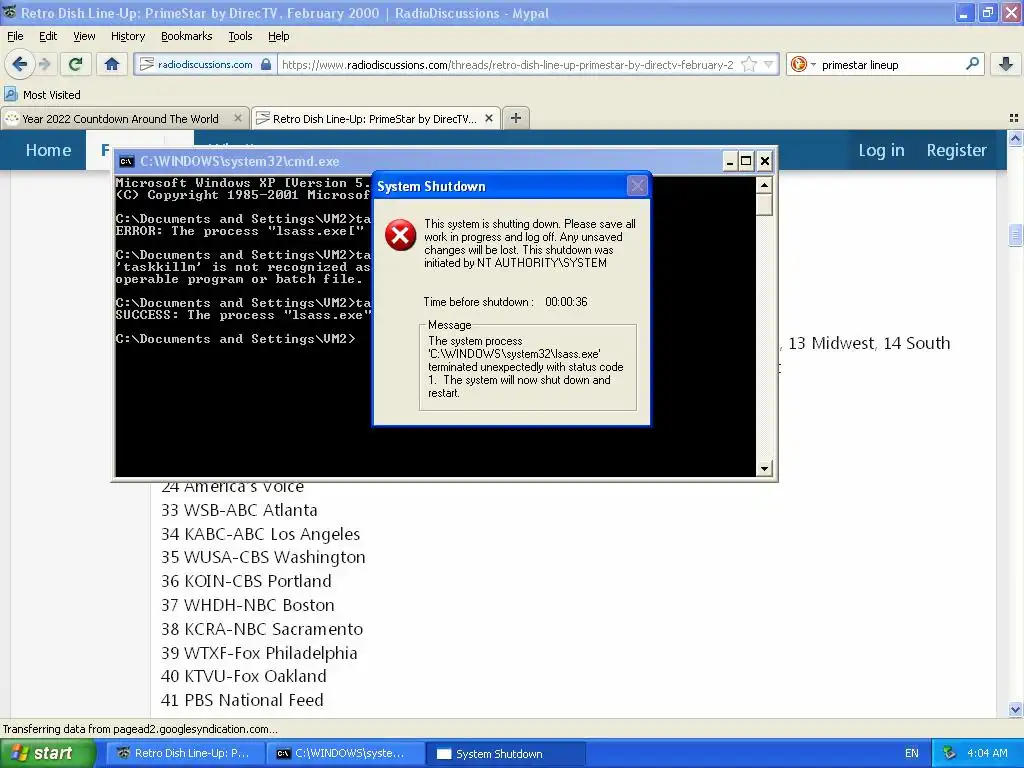The width and height of the screenshot is (1024, 768).
Task: Switch to cmd.exe taskbar button
Action: click(345, 754)
